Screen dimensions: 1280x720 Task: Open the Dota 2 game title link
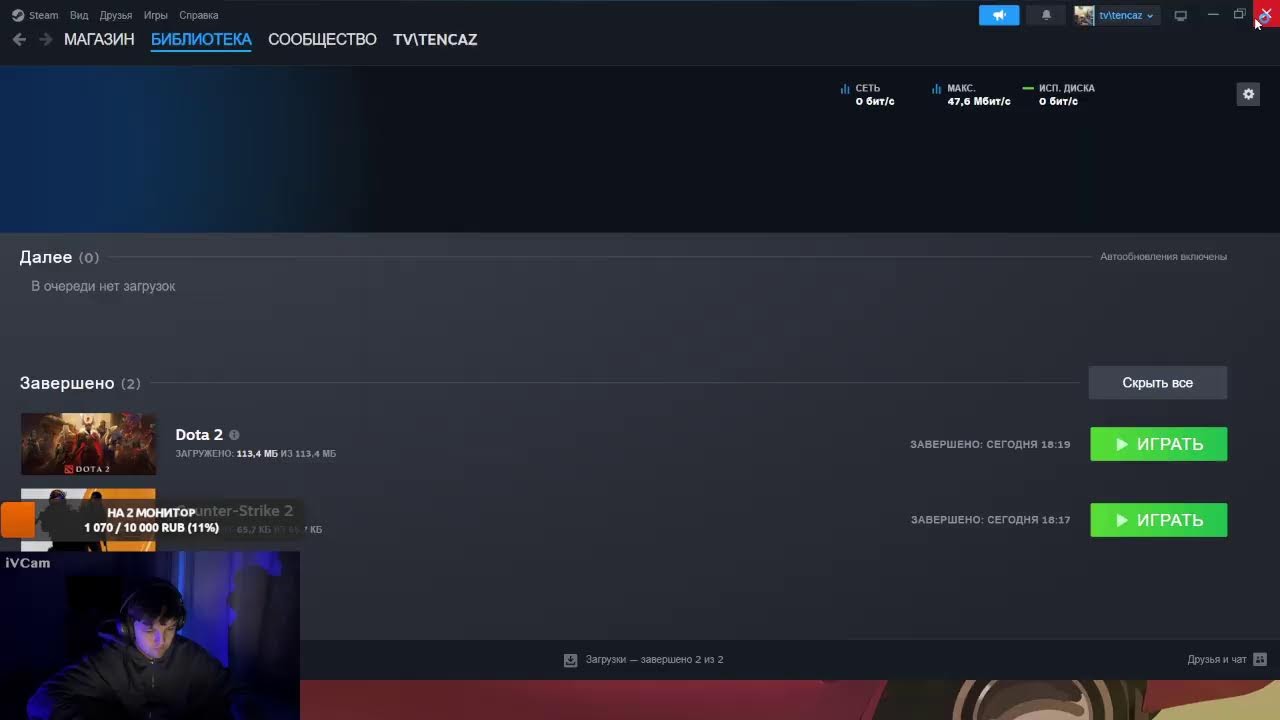pyautogui.click(x=199, y=435)
